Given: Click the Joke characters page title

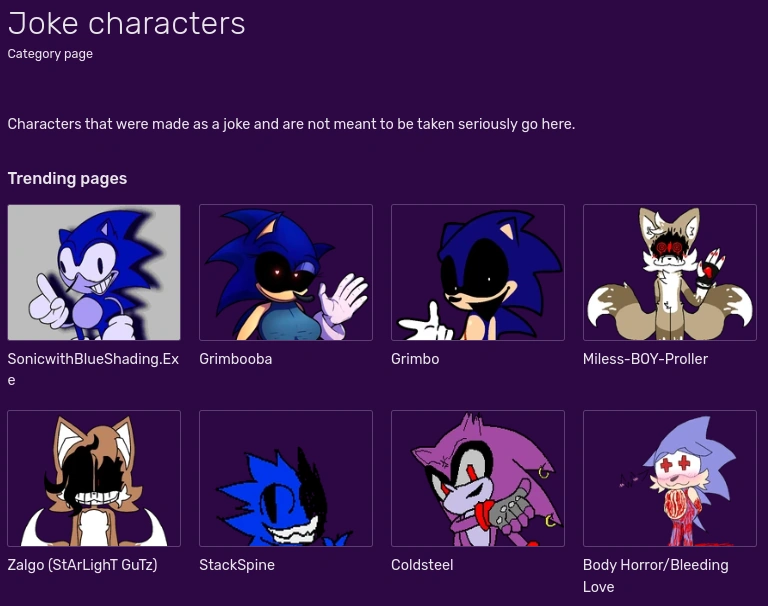Looking at the screenshot, I should coord(126,23).
